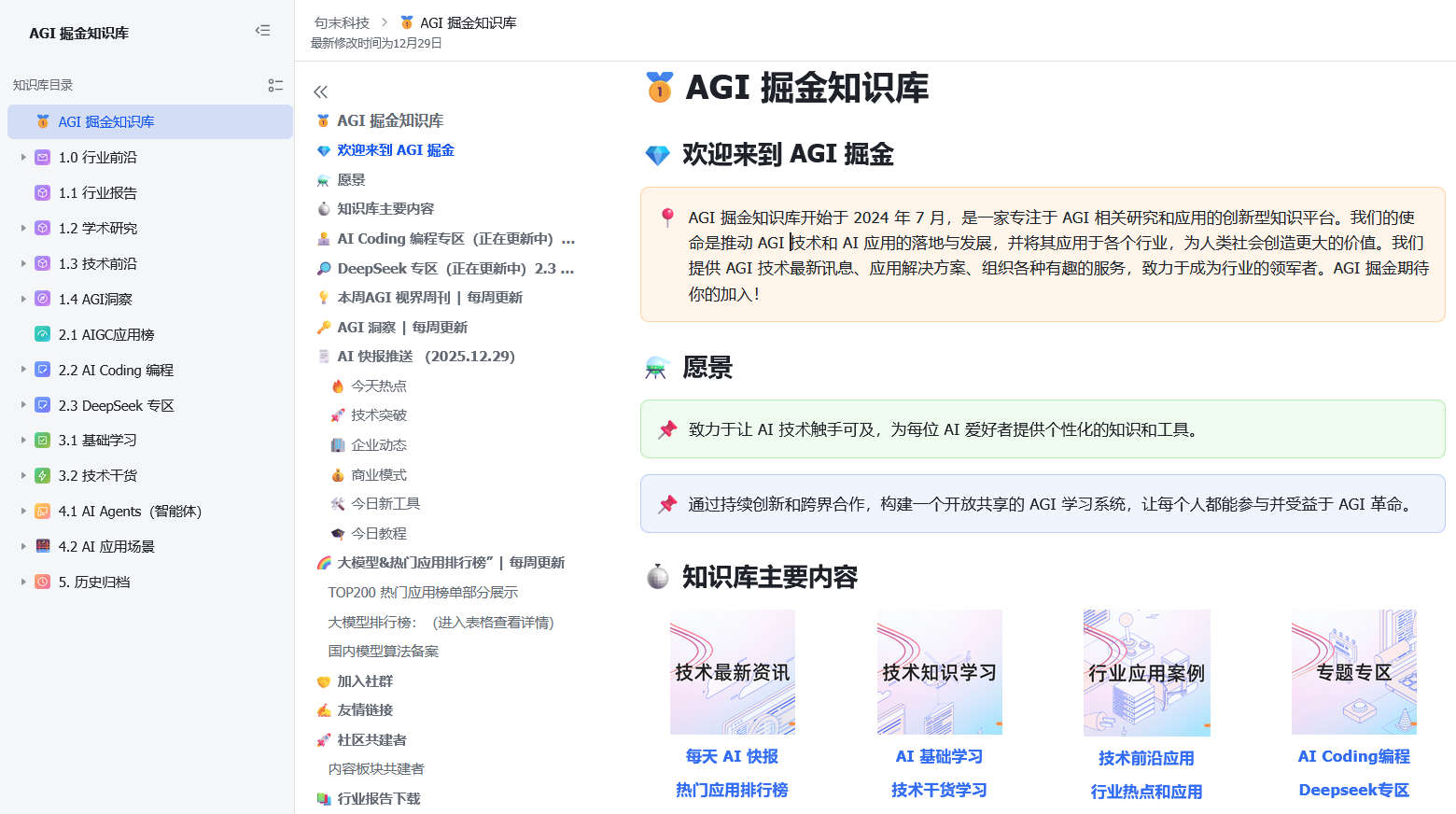
Task: Open the 句末科技 breadcrumb link
Action: point(342,22)
